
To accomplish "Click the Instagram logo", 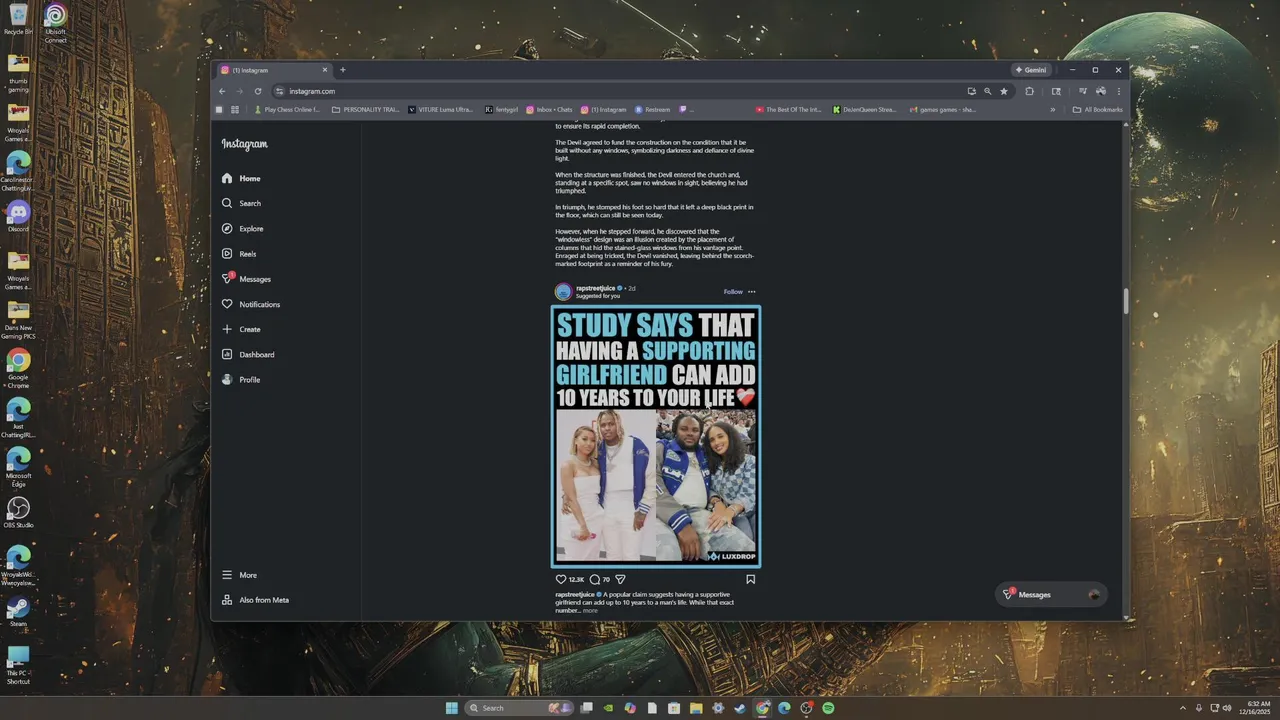I will coord(245,144).
